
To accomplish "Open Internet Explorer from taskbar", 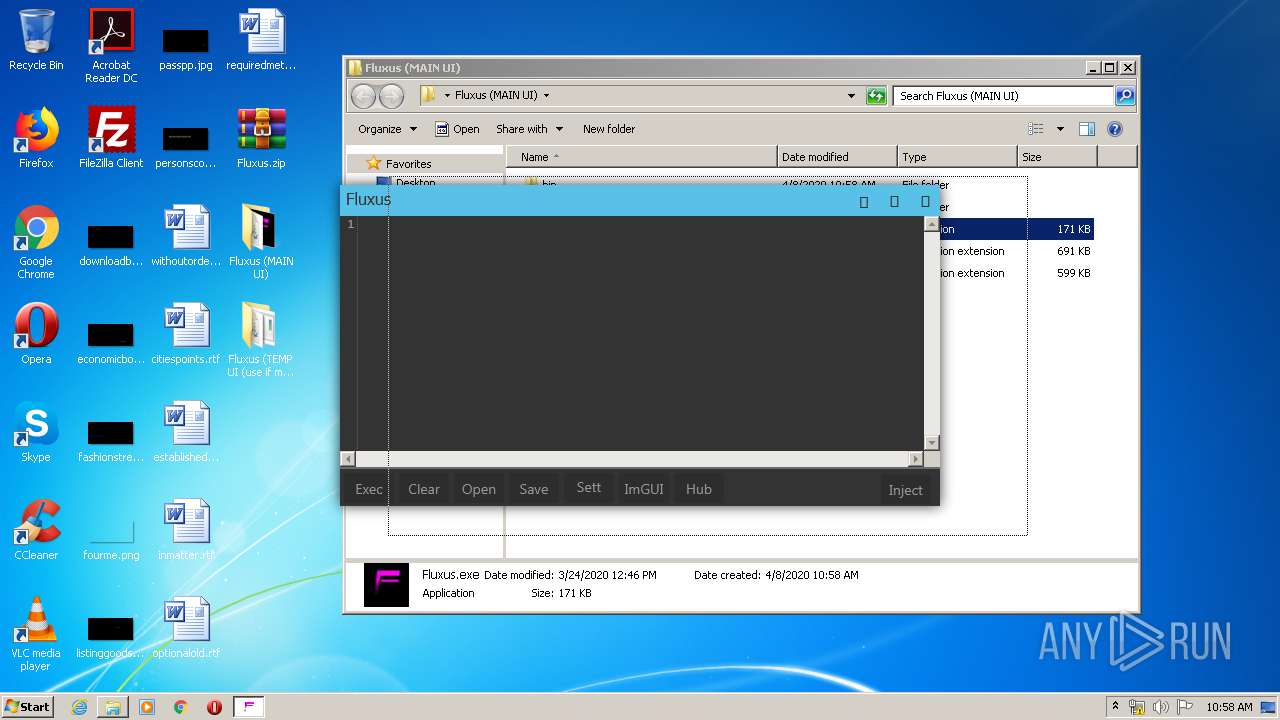I will click(x=79, y=707).
